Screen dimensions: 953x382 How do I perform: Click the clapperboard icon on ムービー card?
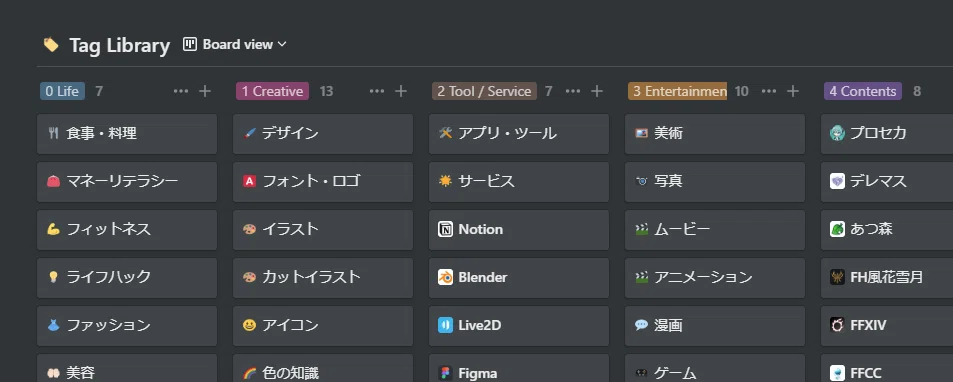coord(641,229)
